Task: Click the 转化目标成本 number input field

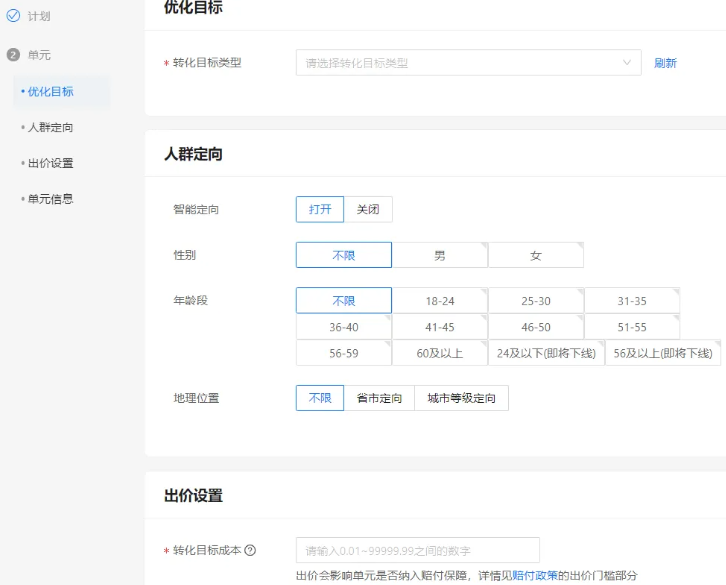Action: 418,550
